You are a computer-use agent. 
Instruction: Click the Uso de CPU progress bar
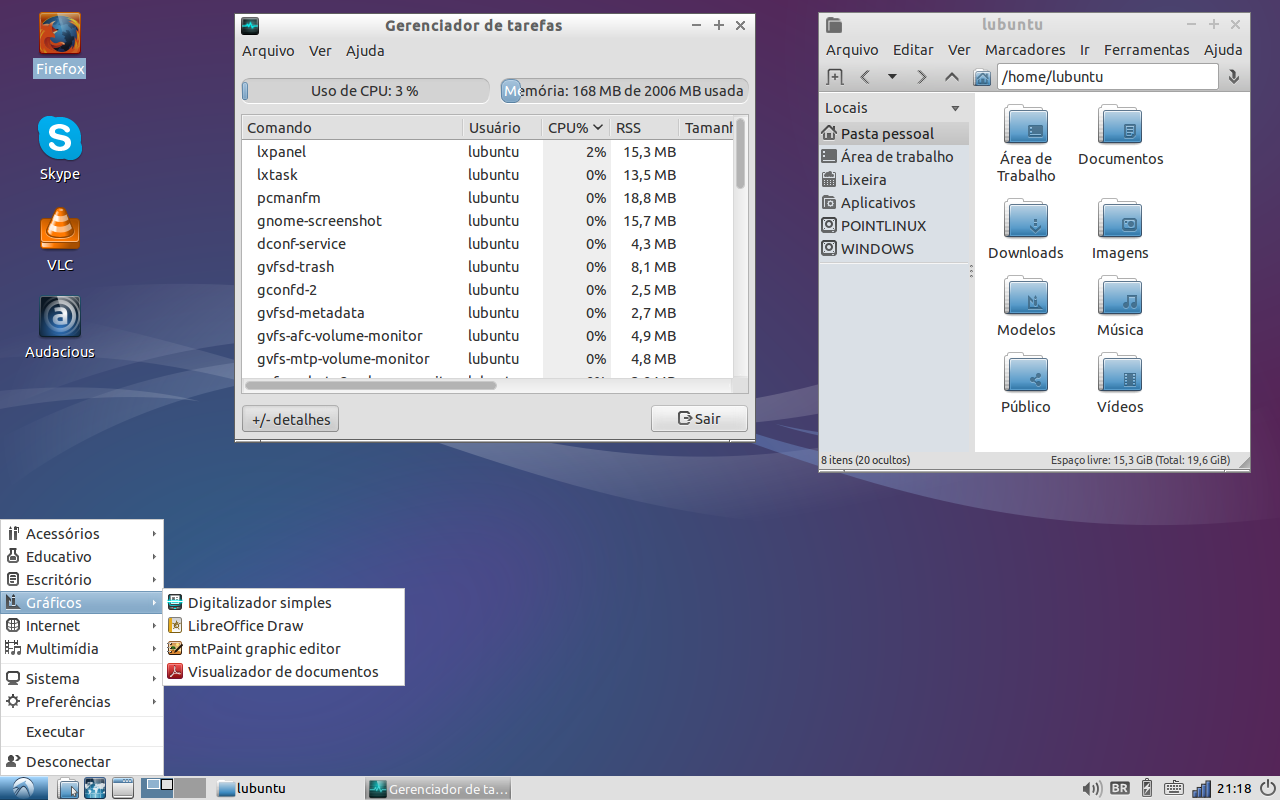pos(365,91)
